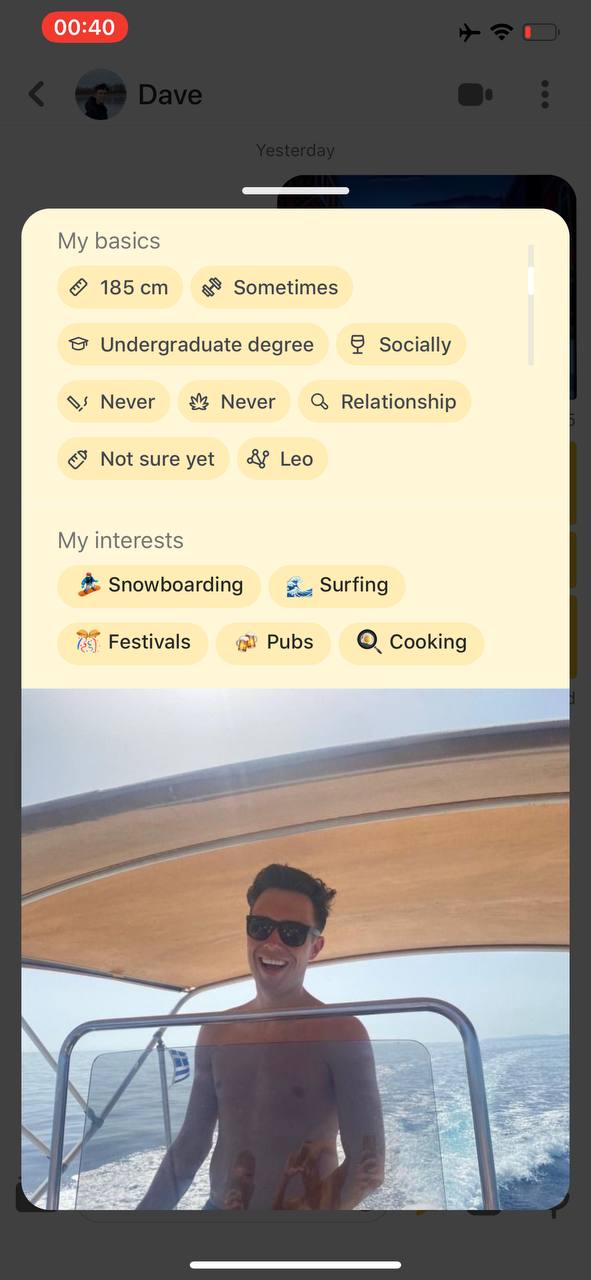The height and width of the screenshot is (1280, 591).
Task: Tap the Festivals interest chip
Action: 132,643
